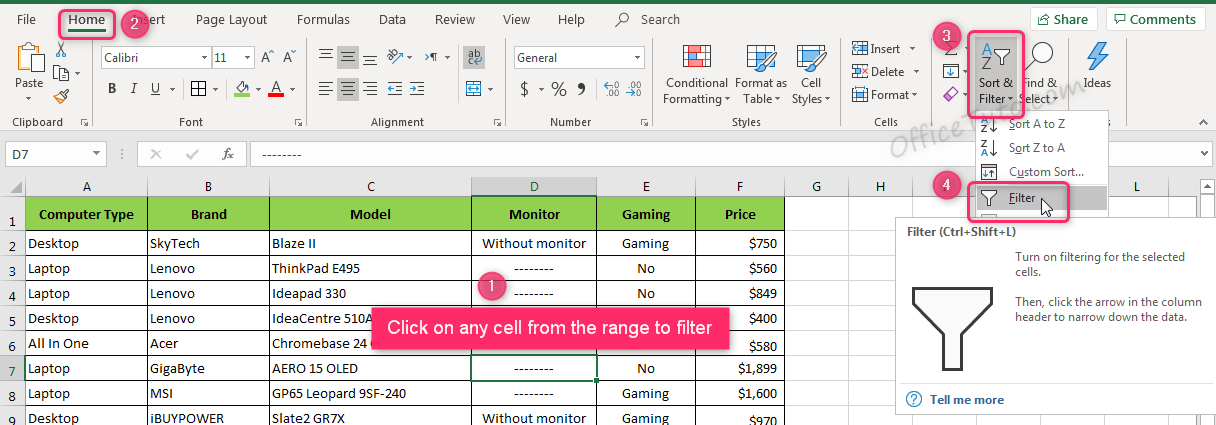Apply the Borders grid icon
Screen dimensions: 1216x425
[x=199, y=88]
